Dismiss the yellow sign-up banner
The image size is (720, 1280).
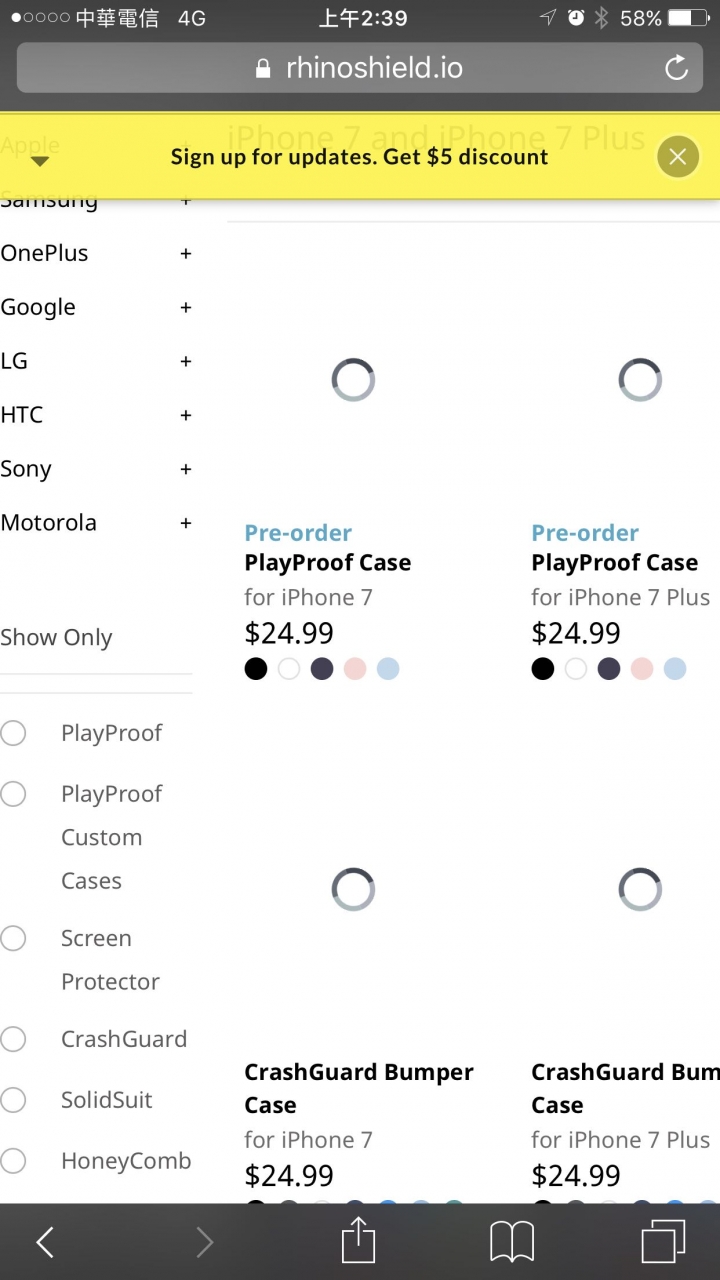pos(678,156)
